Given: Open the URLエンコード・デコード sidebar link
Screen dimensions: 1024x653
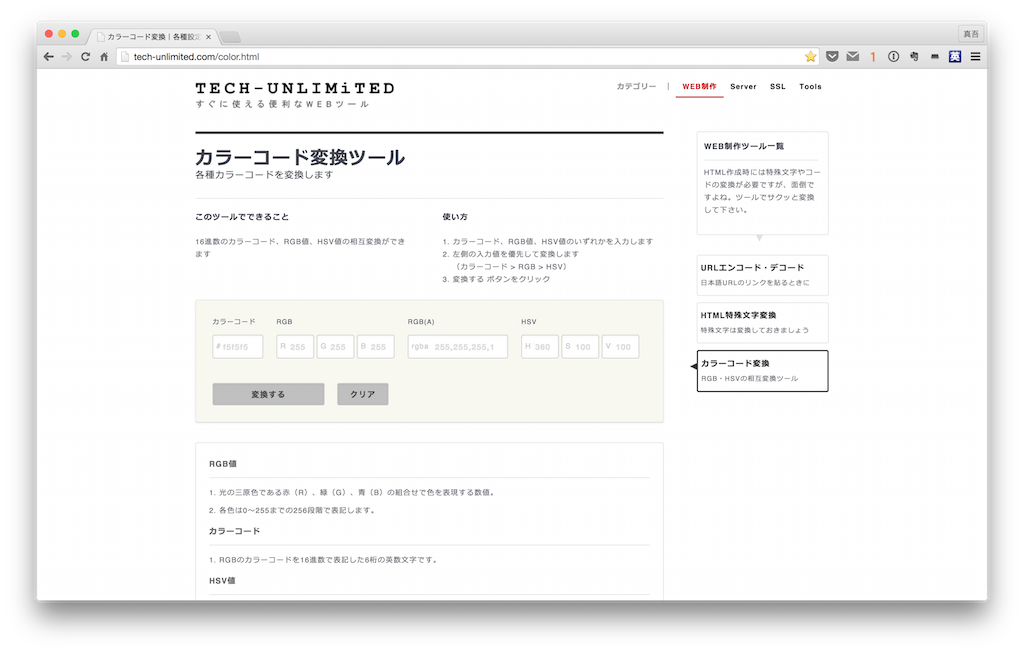Looking at the screenshot, I should point(762,275).
